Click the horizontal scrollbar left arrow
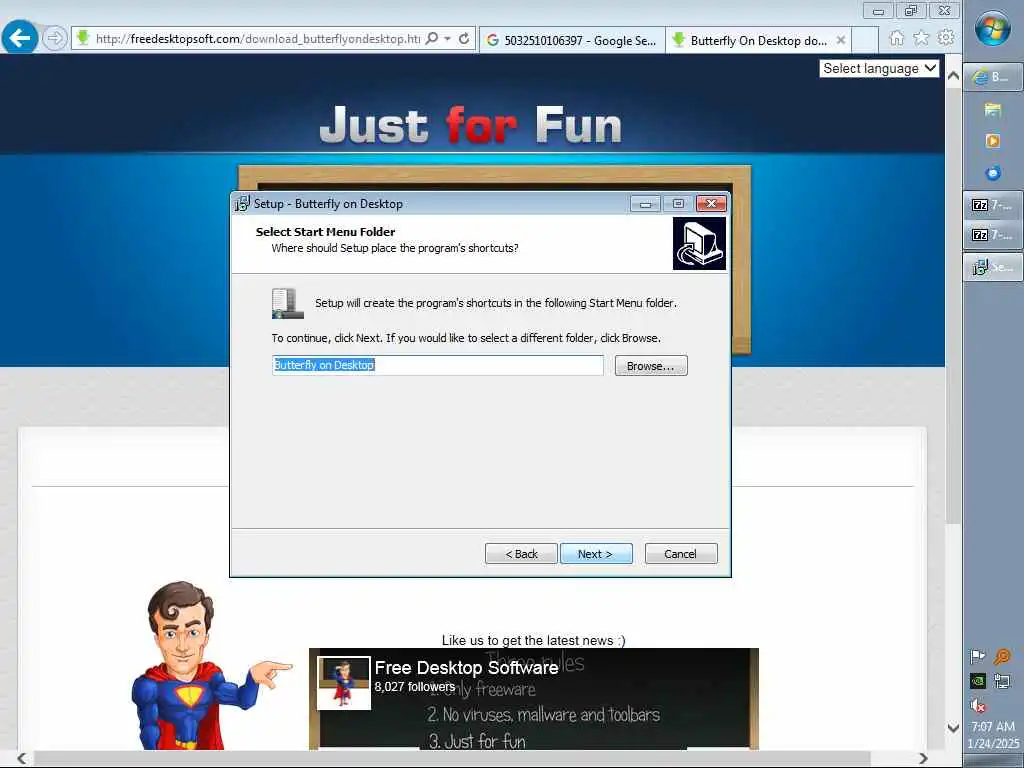 point(22,758)
